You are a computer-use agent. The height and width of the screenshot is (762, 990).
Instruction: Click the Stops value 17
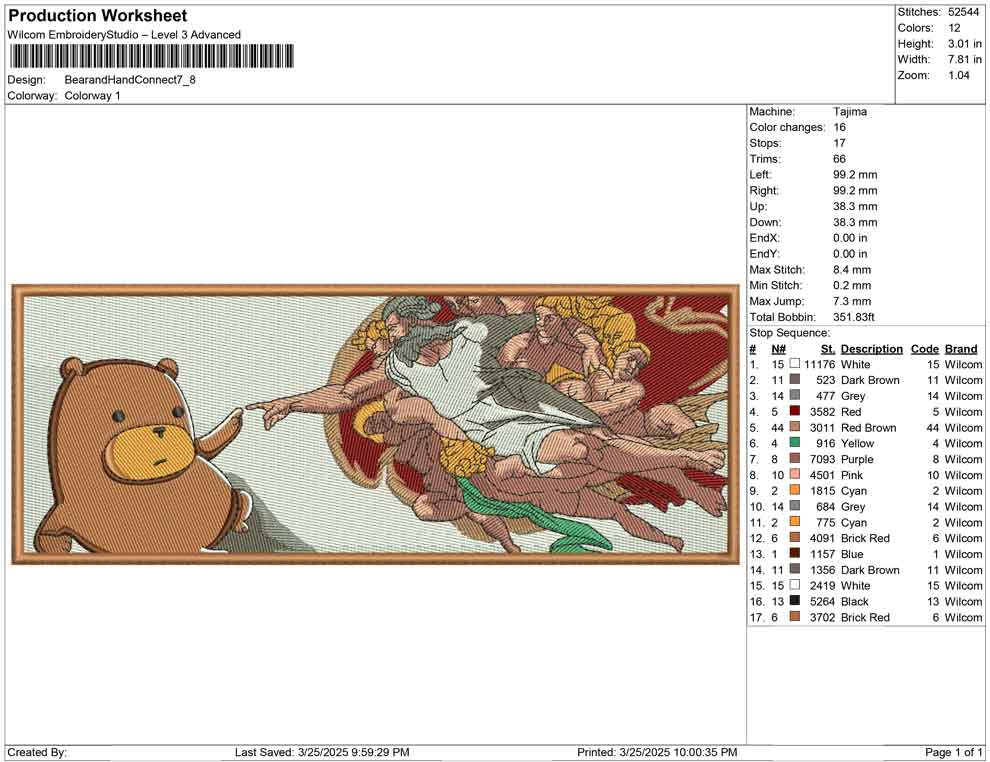[839, 143]
